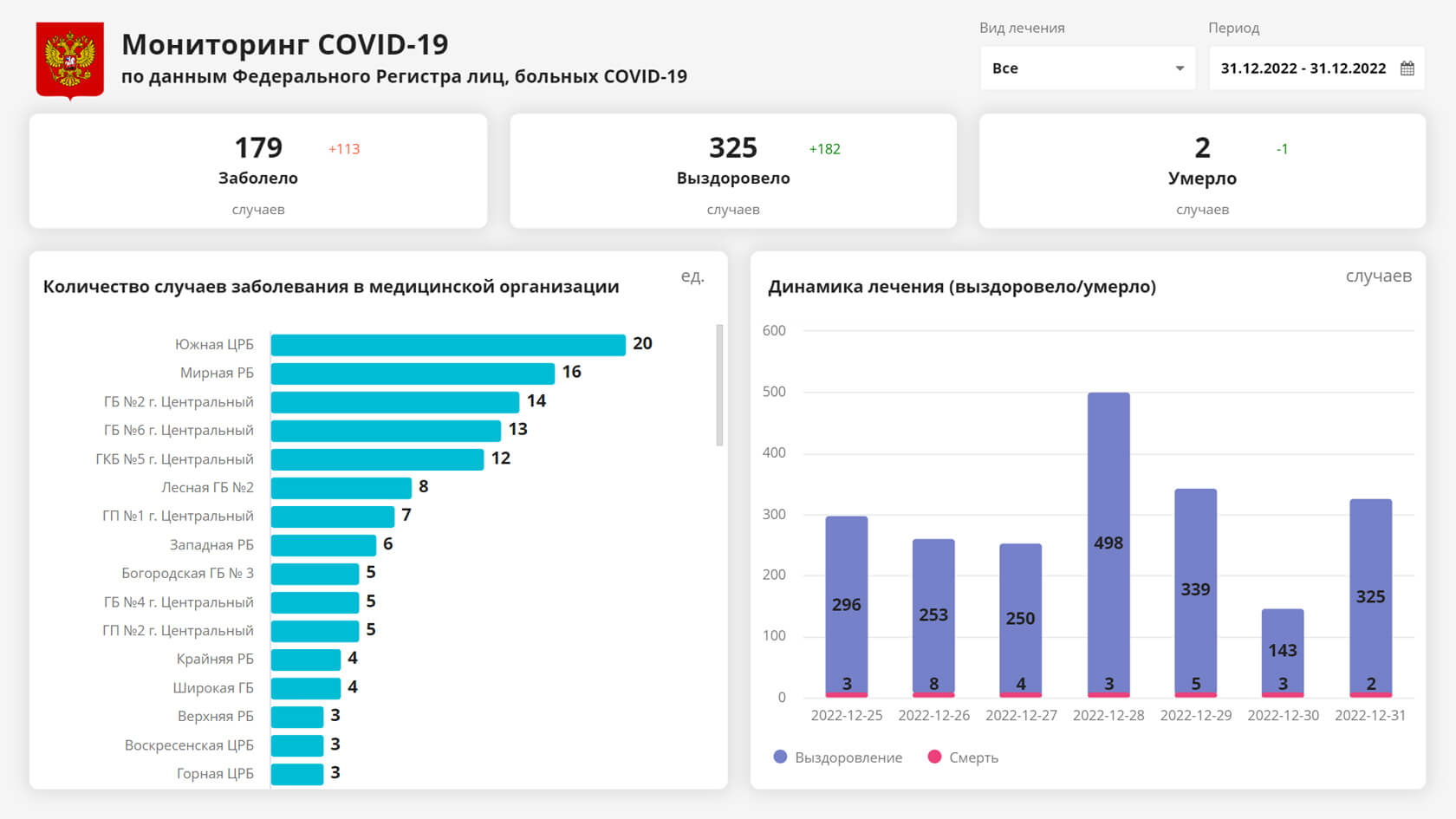Click the Воскресенская ЦРБ bar with 3
Viewport: 1456px width, 819px height.
(x=297, y=745)
